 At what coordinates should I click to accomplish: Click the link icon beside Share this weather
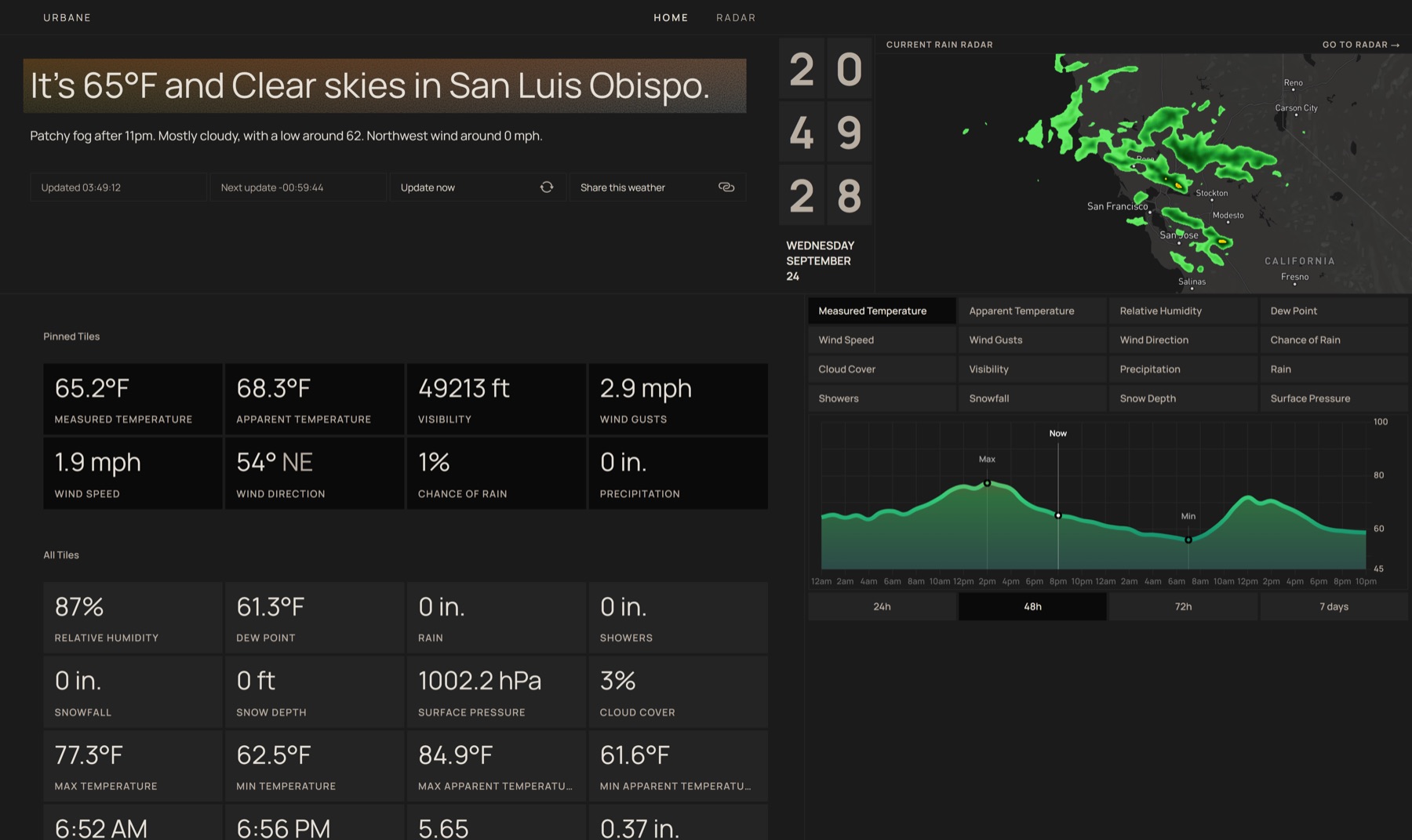click(x=726, y=187)
